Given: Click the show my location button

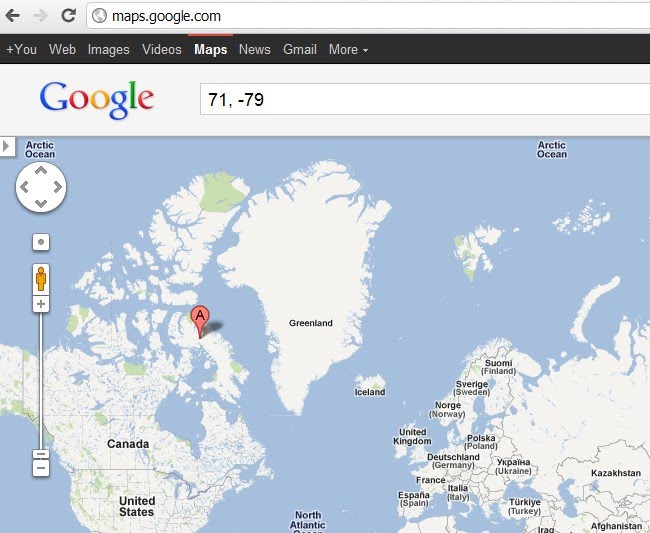Looking at the screenshot, I should click(x=41, y=242).
